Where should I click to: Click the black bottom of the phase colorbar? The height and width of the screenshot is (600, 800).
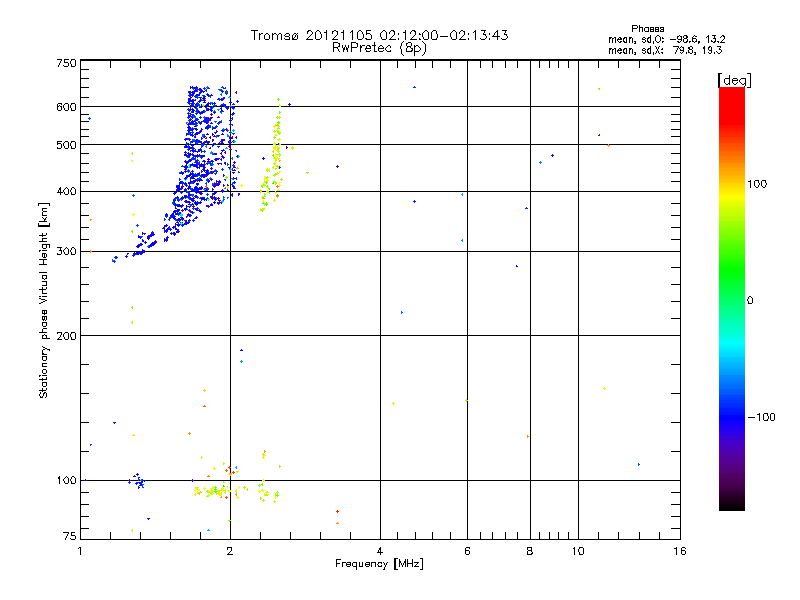pos(732,503)
